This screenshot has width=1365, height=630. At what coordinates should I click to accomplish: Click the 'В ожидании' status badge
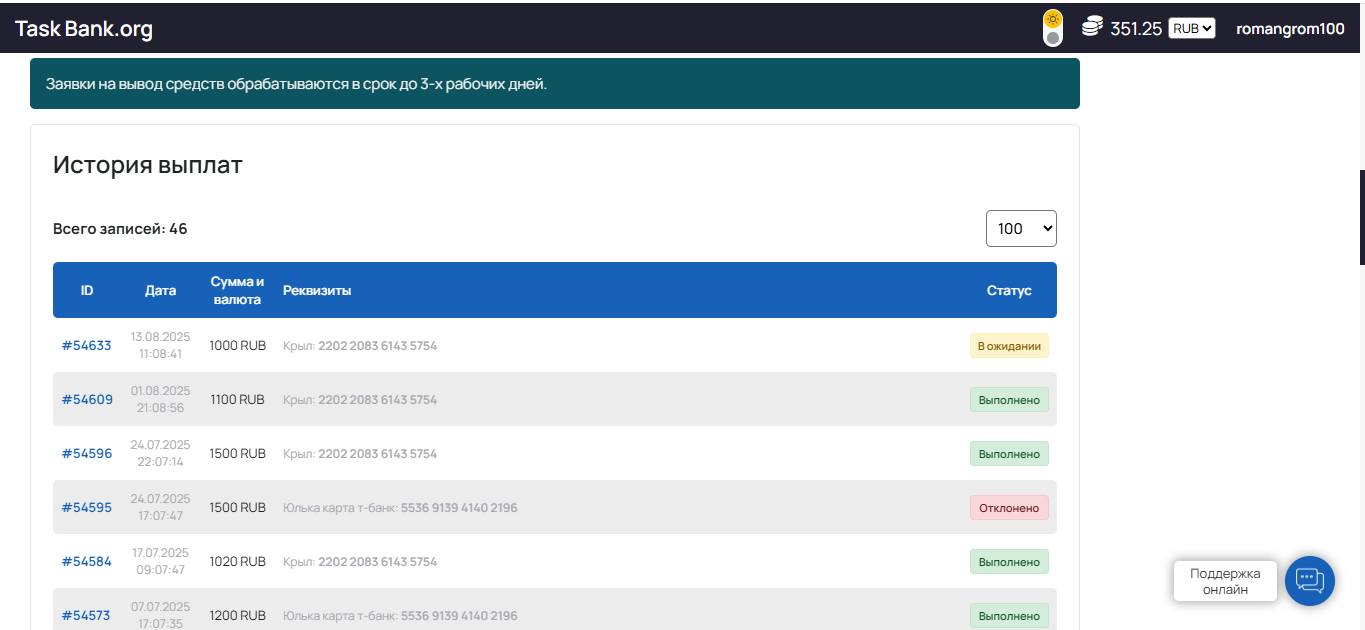click(1009, 346)
